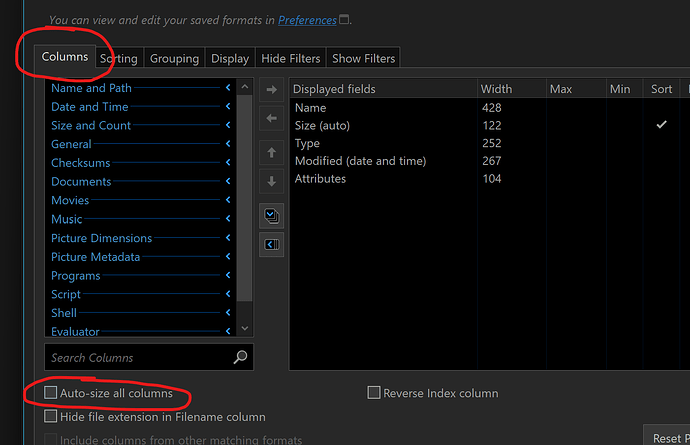Click the Sort column header

tap(661, 89)
